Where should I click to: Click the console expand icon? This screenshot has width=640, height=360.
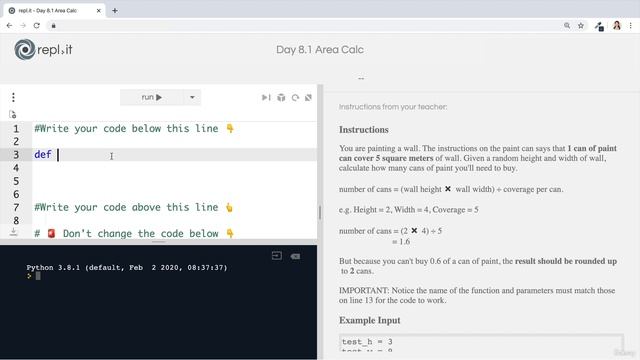coord(277,256)
